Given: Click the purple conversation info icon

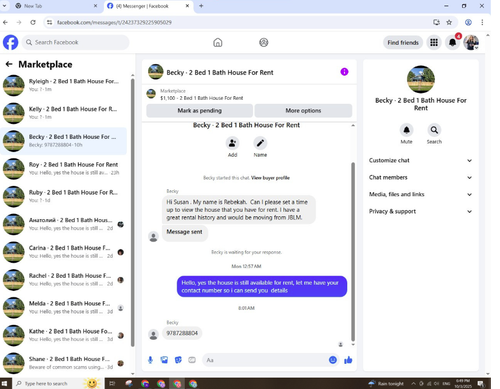Looking at the screenshot, I should pos(344,72).
